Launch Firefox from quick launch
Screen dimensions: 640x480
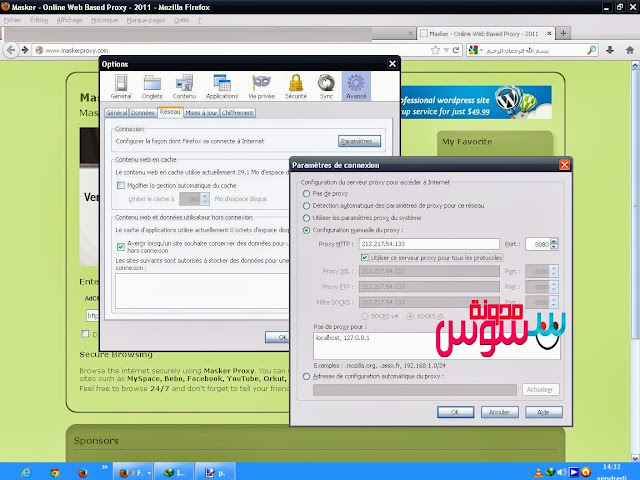[82, 473]
